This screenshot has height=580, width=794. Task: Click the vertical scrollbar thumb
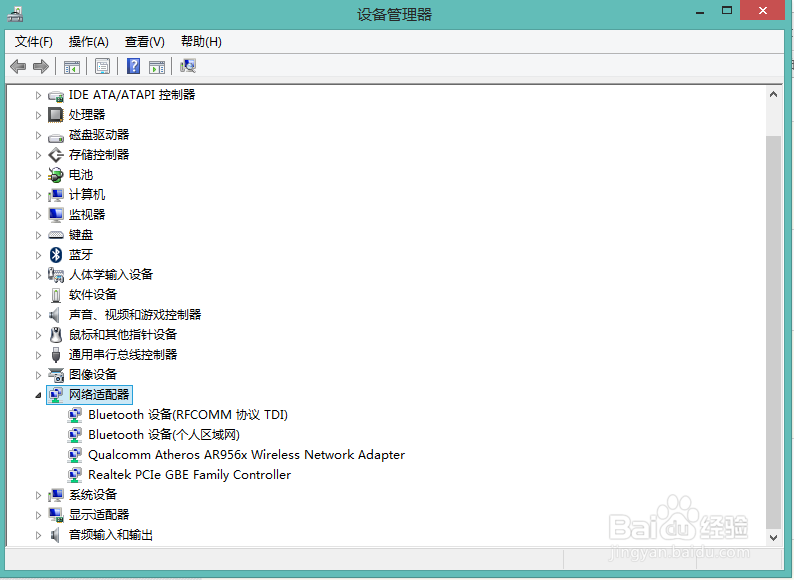click(x=773, y=332)
